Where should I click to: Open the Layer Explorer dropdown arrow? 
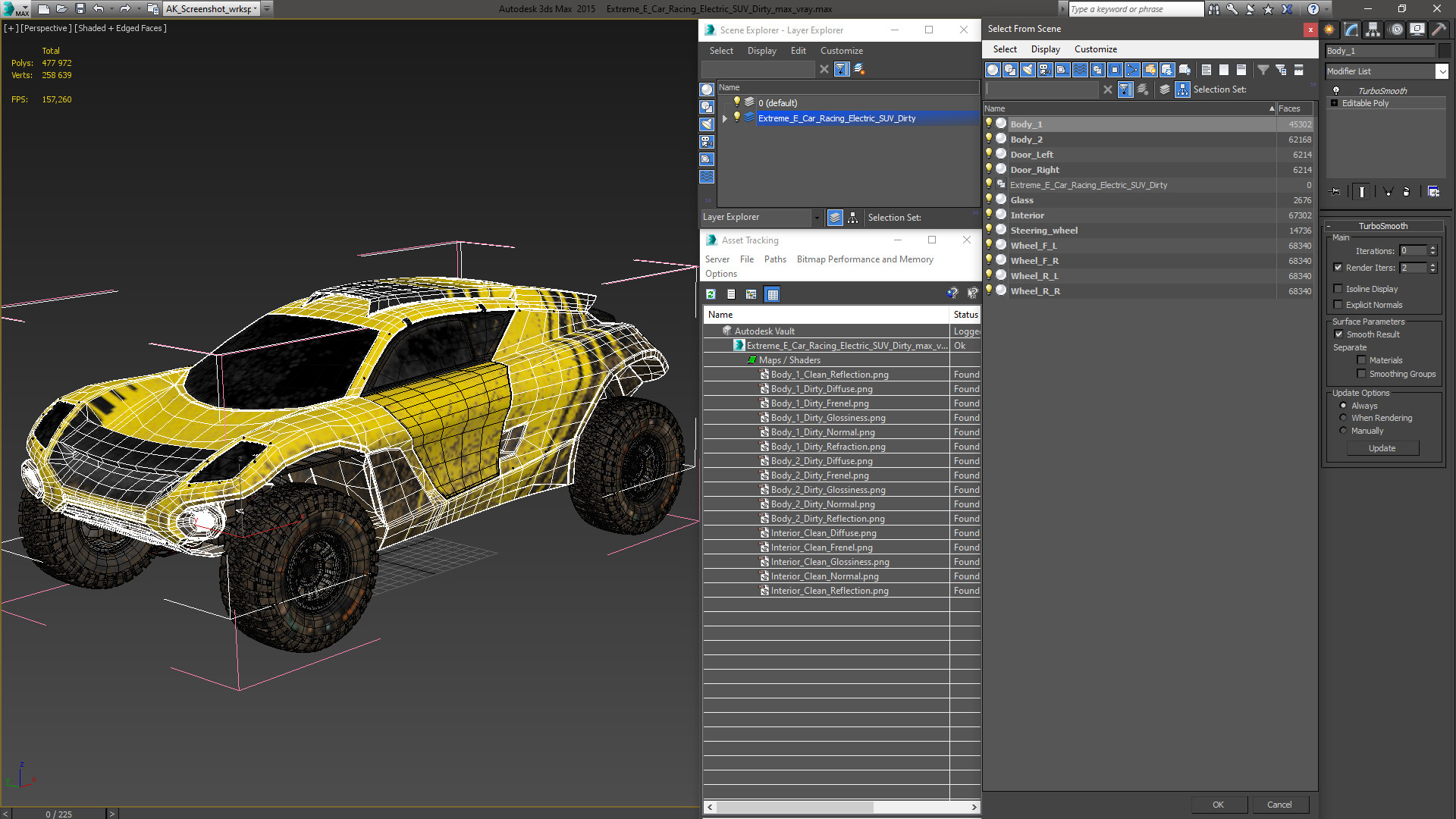(817, 218)
